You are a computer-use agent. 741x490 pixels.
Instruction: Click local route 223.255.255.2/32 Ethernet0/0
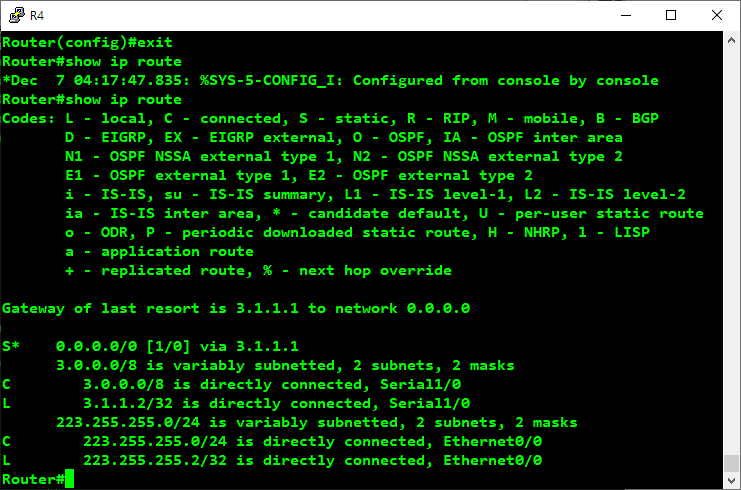(272, 460)
